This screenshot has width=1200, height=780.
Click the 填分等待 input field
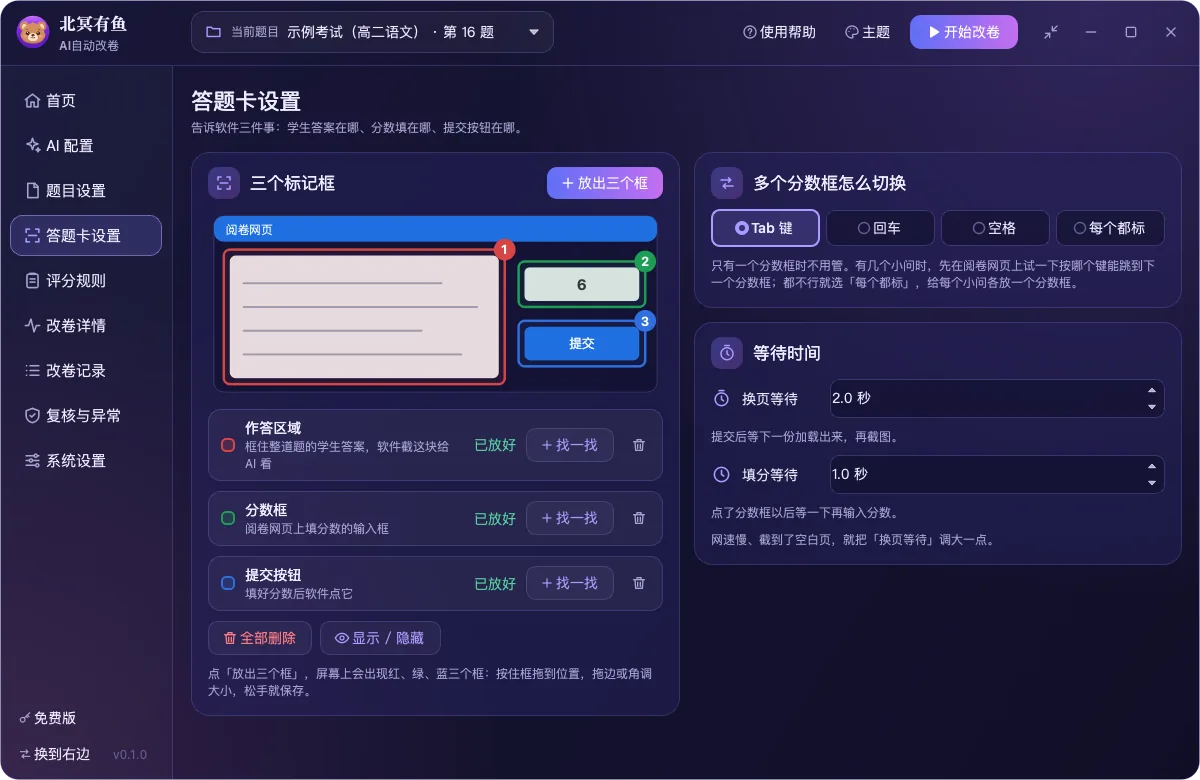997,474
